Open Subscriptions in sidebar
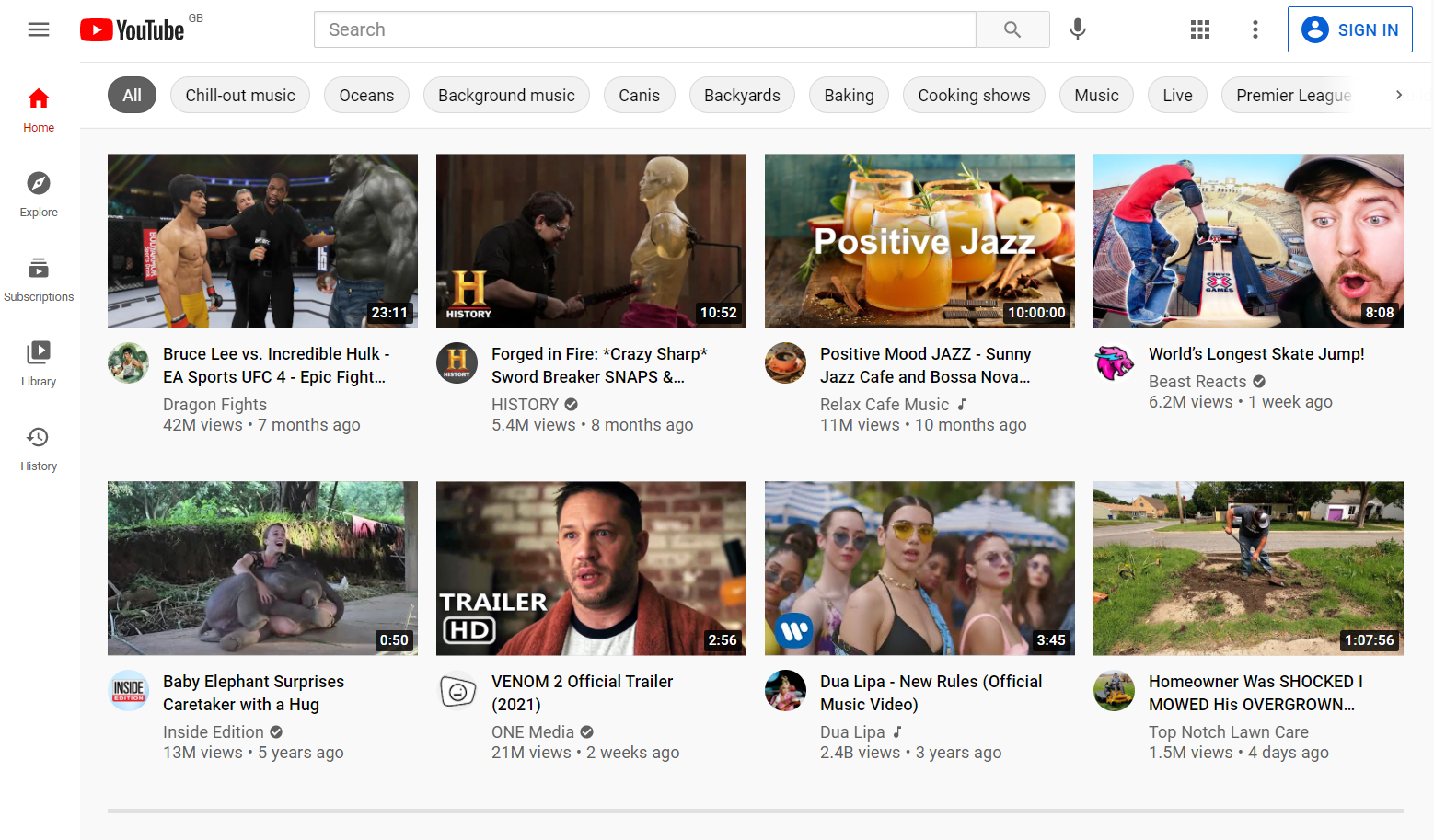The height and width of the screenshot is (840, 1434). 39,280
